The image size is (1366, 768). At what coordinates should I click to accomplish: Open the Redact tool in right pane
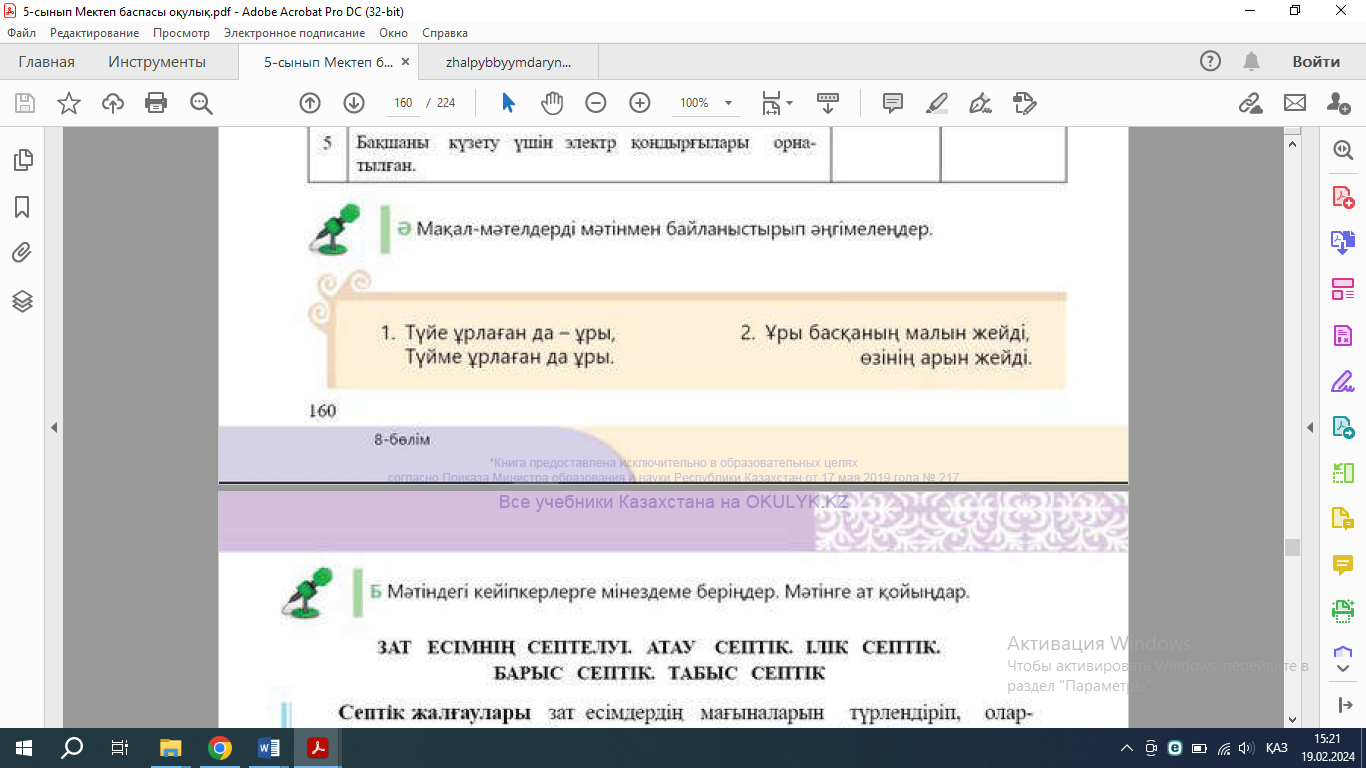point(1342,336)
